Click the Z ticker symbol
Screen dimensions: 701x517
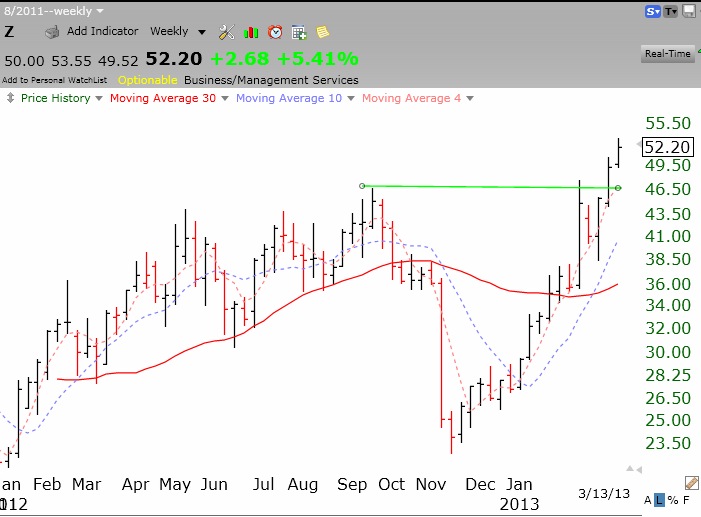coord(9,32)
